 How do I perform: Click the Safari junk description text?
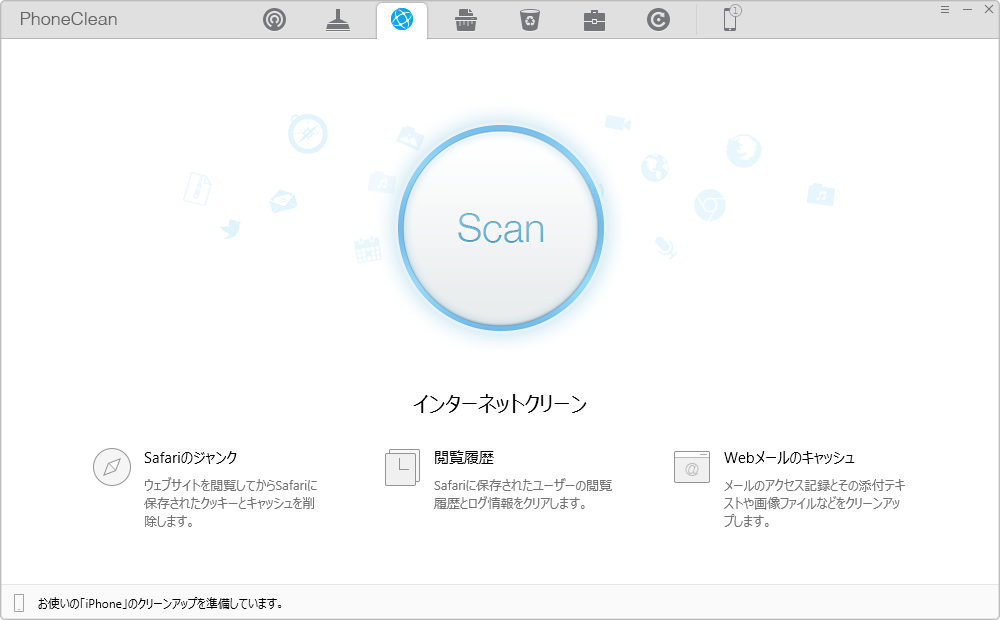click(x=230, y=503)
